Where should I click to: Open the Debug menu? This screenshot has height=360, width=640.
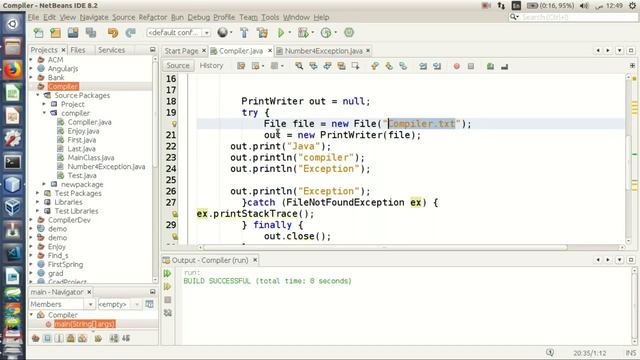tap(198, 17)
